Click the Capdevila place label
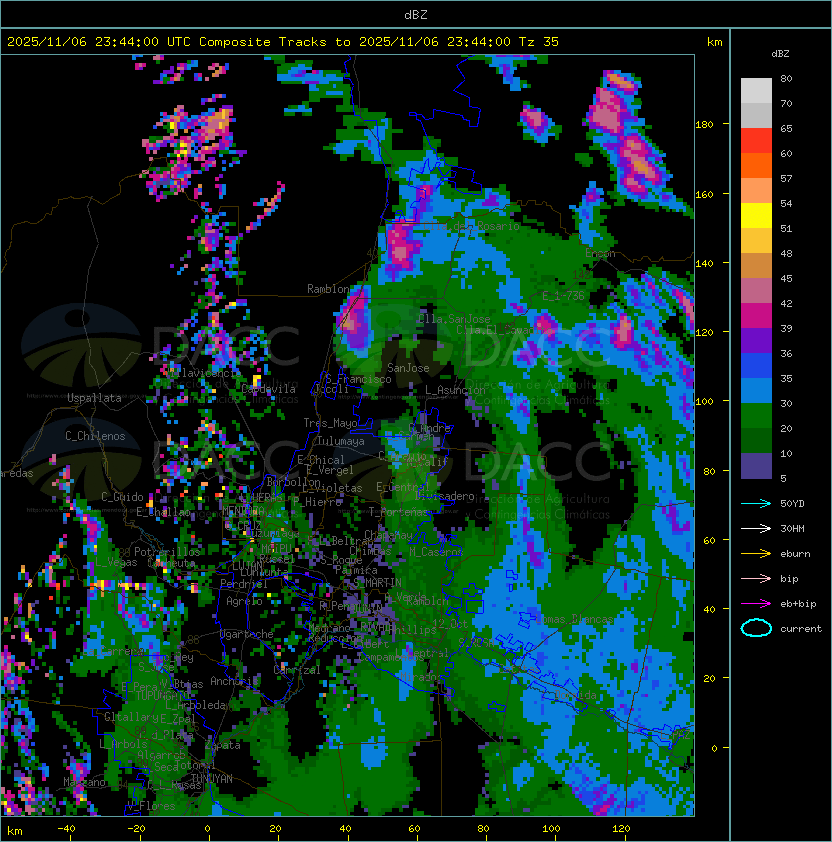 [268, 389]
